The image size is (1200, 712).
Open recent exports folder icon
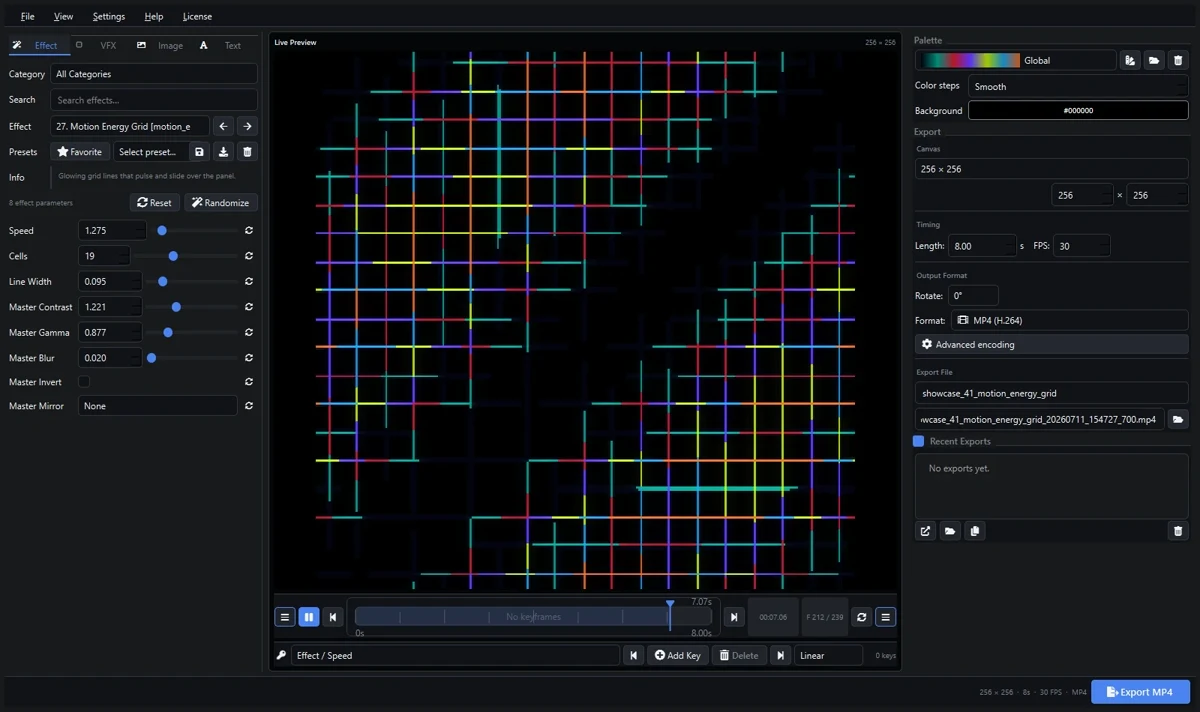click(x=950, y=531)
